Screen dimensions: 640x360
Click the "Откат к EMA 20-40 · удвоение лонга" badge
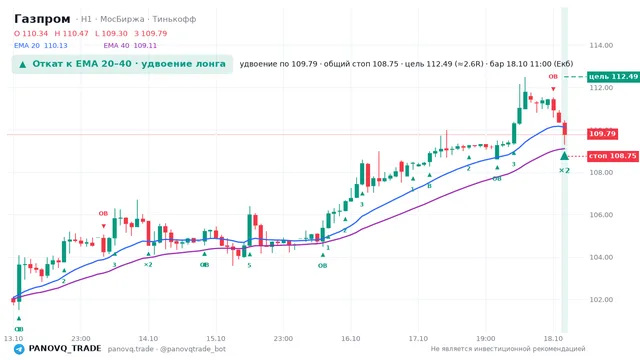[122, 64]
